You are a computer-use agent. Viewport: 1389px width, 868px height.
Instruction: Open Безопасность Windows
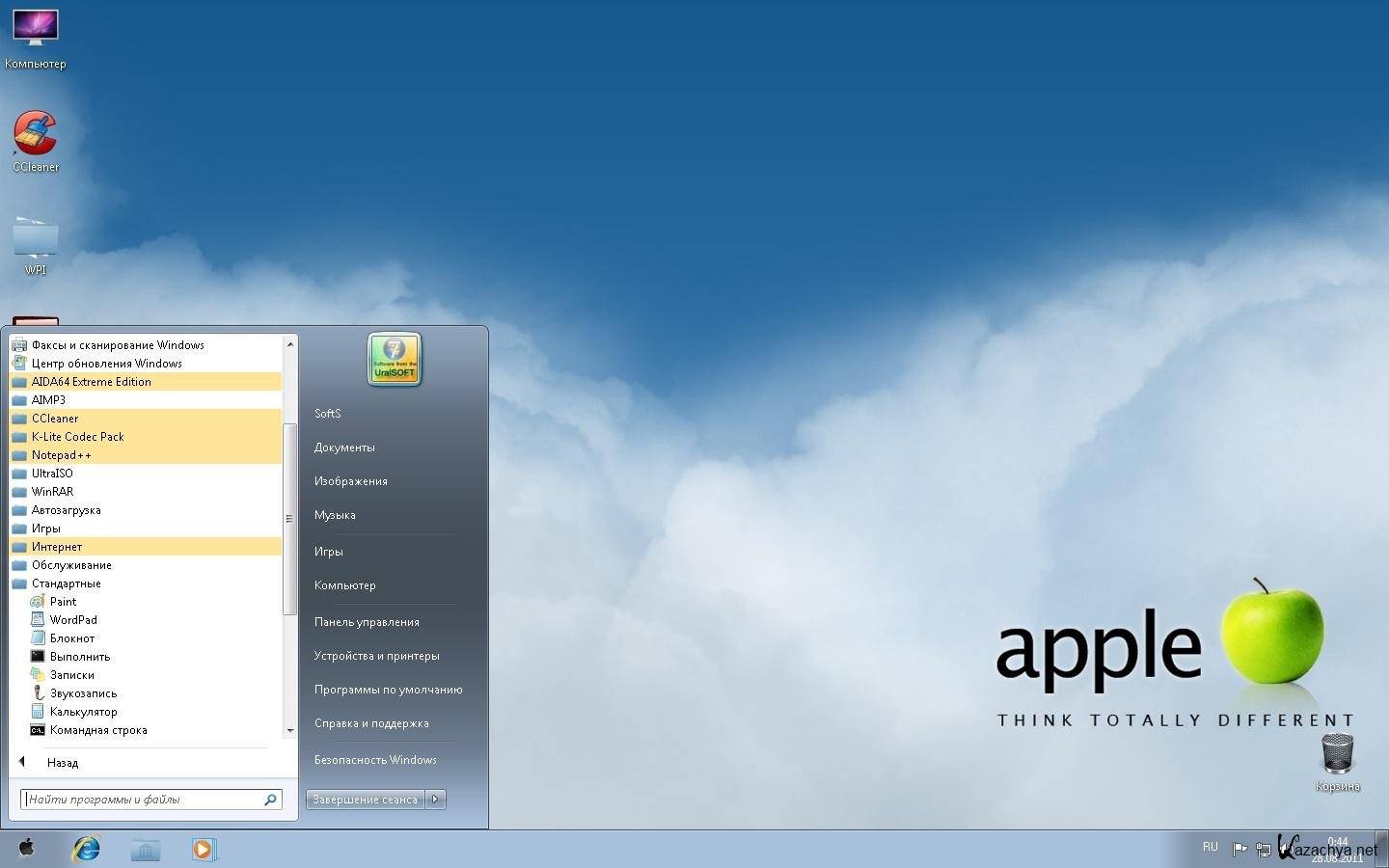click(x=375, y=760)
